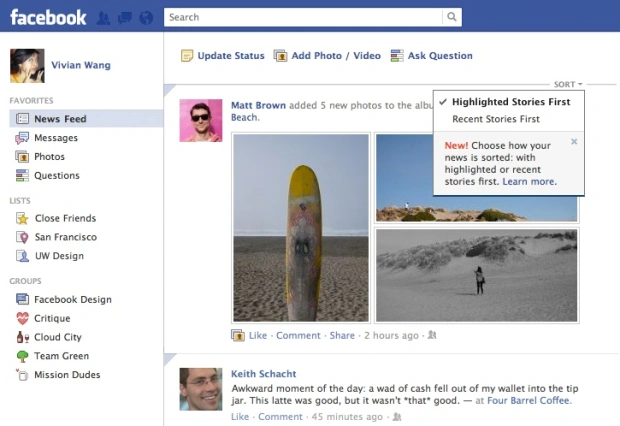Comment on Matt Brown's photos
This screenshot has width=620, height=426.
298,335
